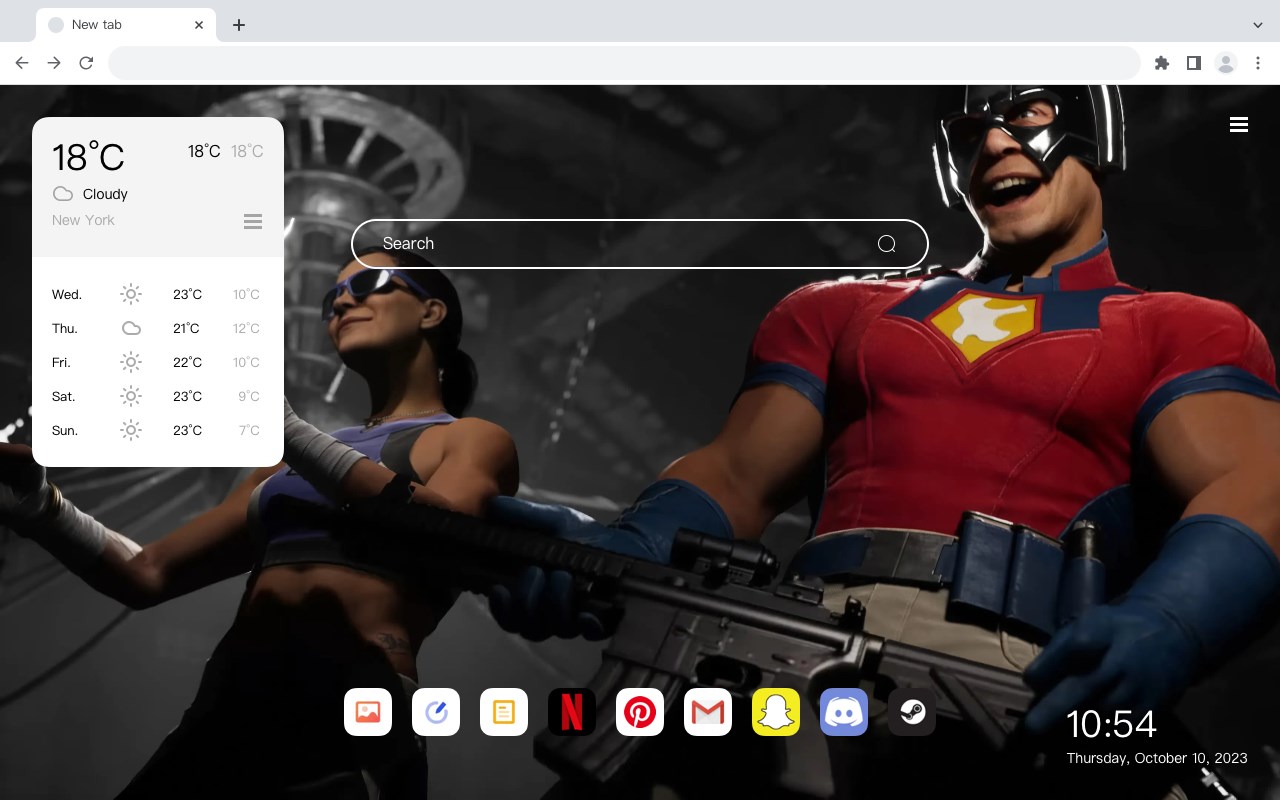The image size is (1280, 800).
Task: Click the 9°C low for Saturday
Action: tap(249, 397)
